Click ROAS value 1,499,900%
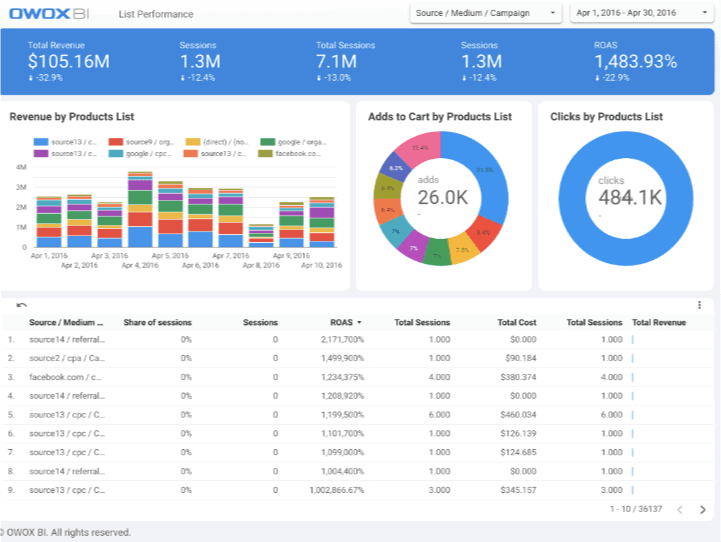This screenshot has height=542, width=721. point(343,358)
